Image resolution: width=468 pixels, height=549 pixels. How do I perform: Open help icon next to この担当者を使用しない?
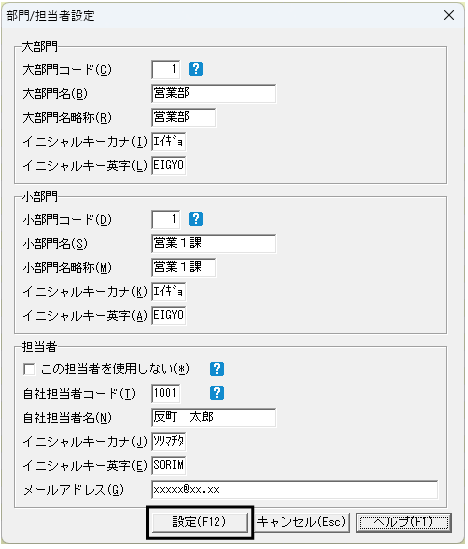point(217,369)
